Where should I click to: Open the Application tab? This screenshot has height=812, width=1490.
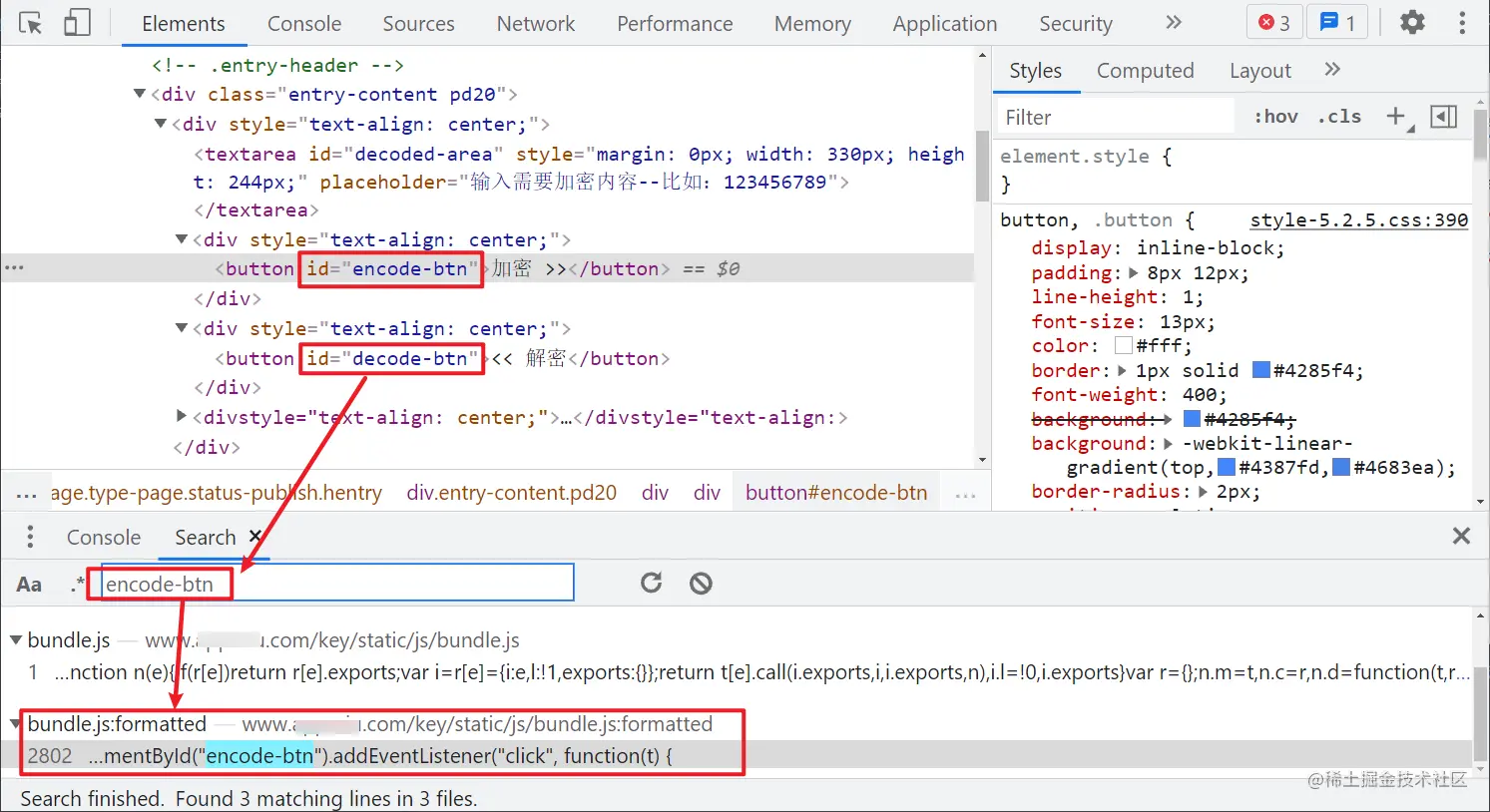(944, 24)
